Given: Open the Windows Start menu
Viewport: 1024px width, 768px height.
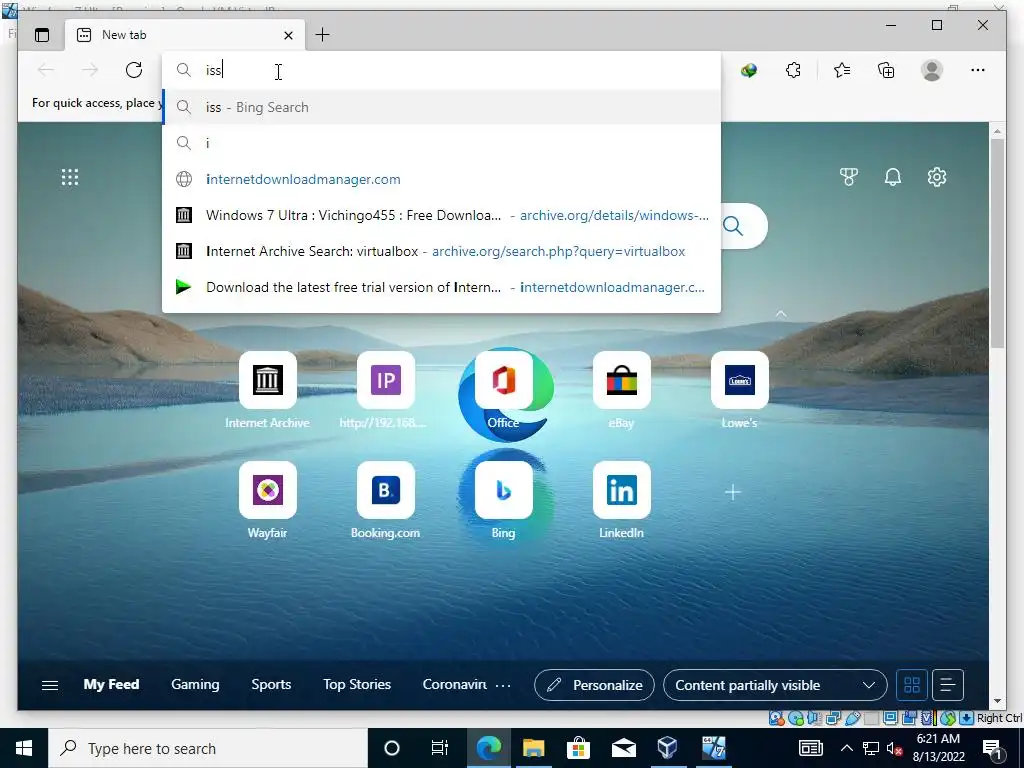Looking at the screenshot, I should click(x=24, y=748).
